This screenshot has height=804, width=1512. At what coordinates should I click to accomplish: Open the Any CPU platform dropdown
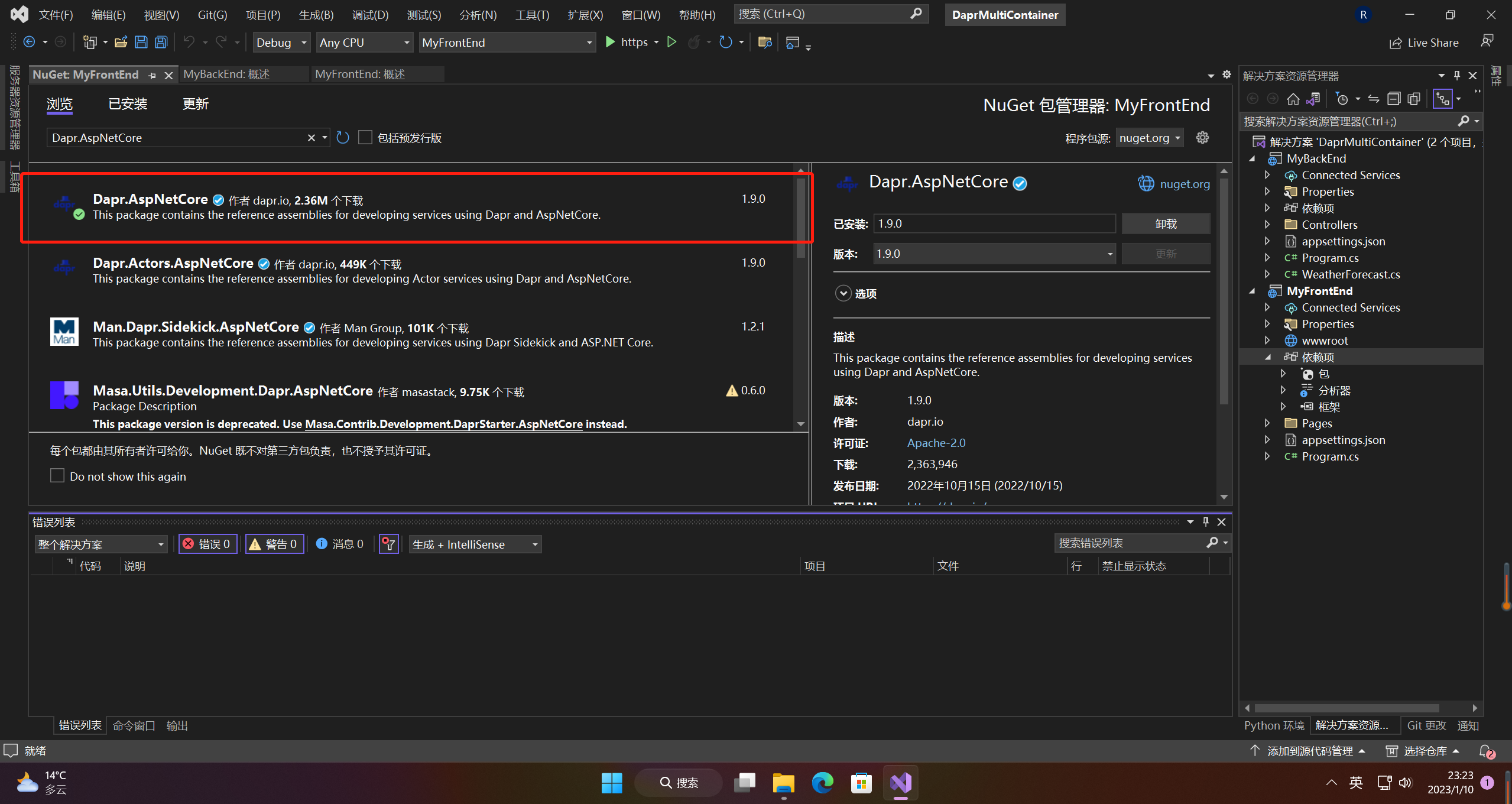(364, 43)
